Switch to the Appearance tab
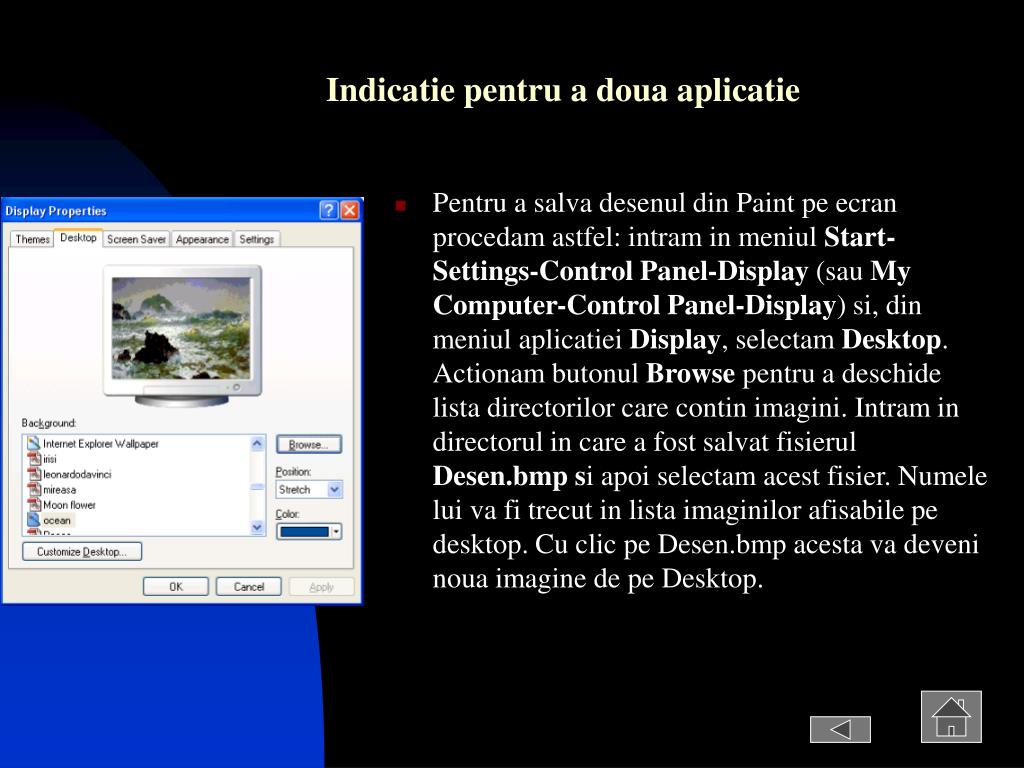Screen dimensions: 1024x768 [x=202, y=239]
